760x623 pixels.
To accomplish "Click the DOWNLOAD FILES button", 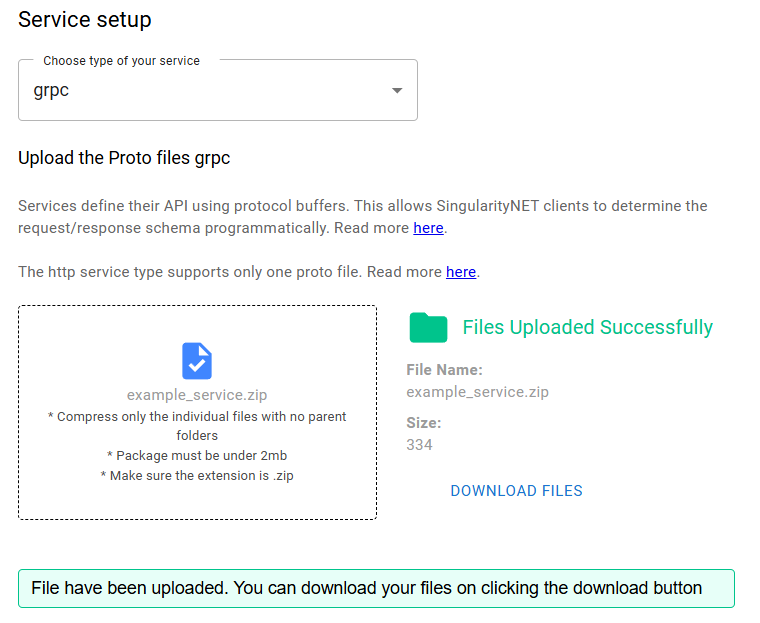I will pos(516,491).
